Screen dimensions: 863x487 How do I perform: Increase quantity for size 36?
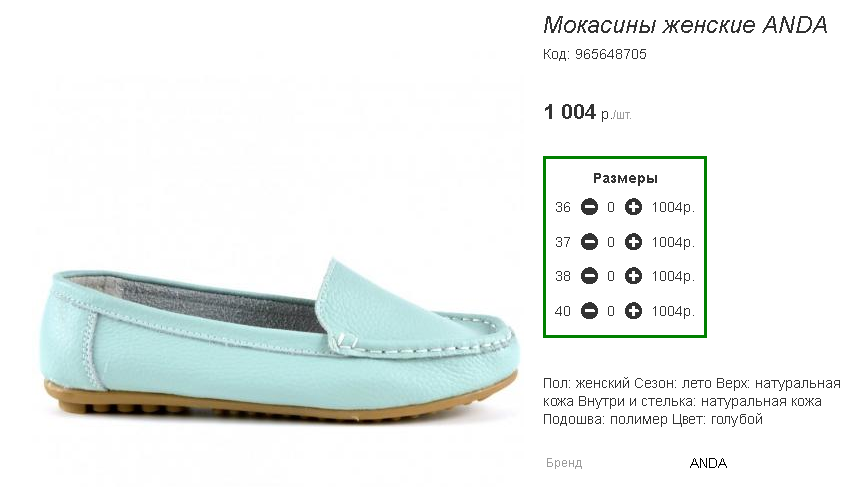coord(633,207)
